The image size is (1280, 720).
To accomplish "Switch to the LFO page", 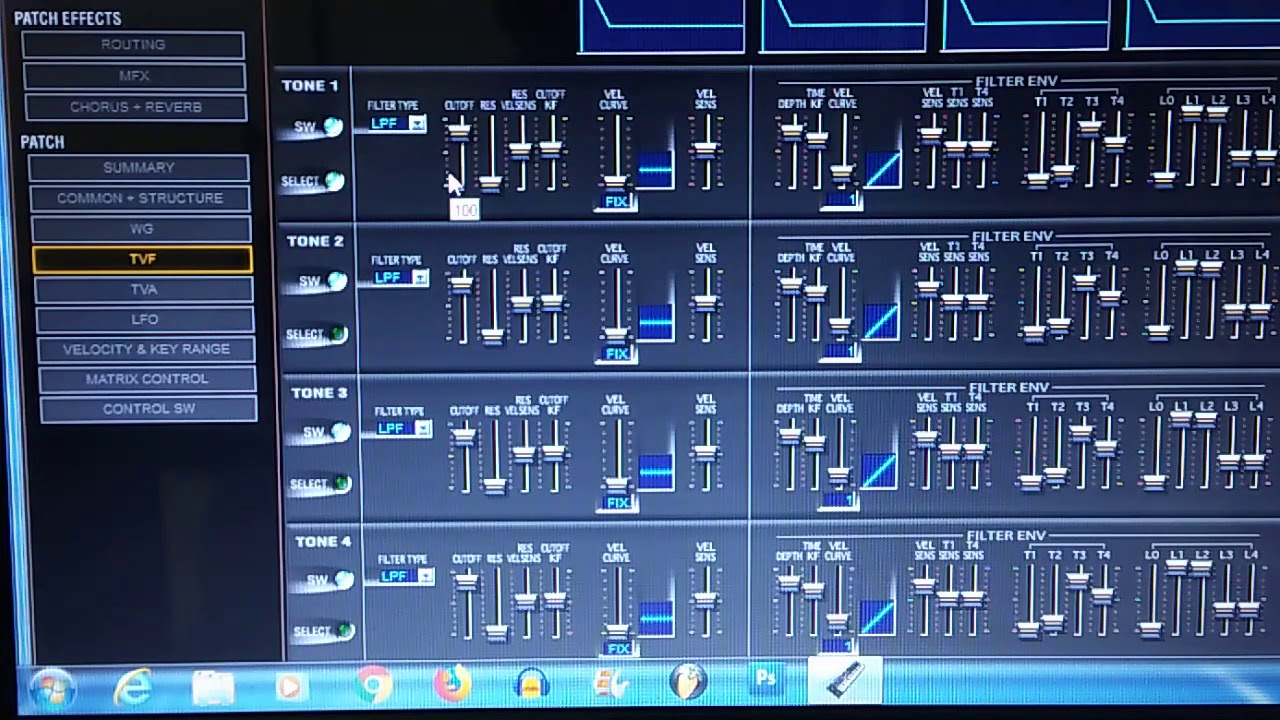I will [x=145, y=319].
